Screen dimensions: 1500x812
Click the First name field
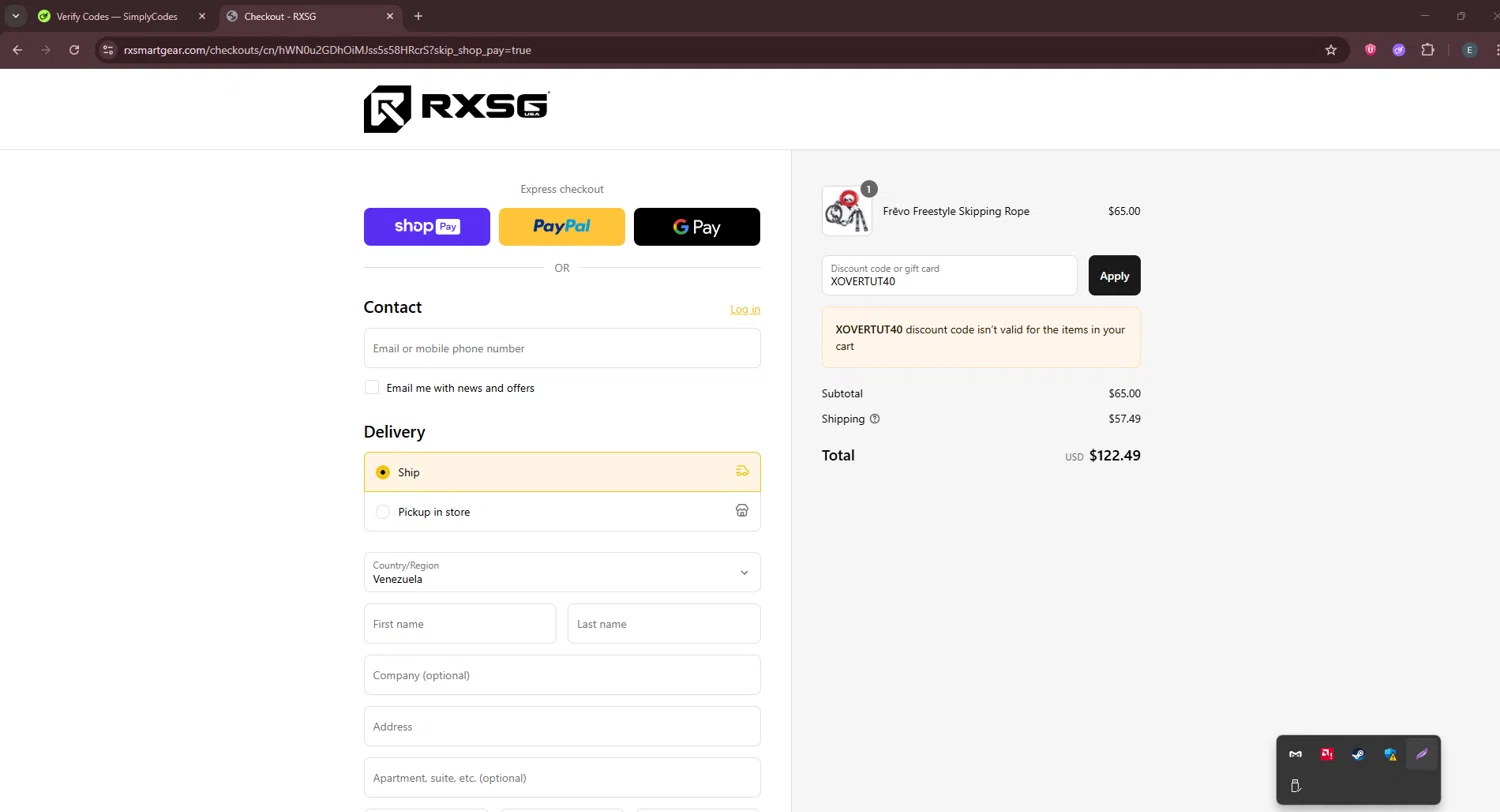click(460, 623)
